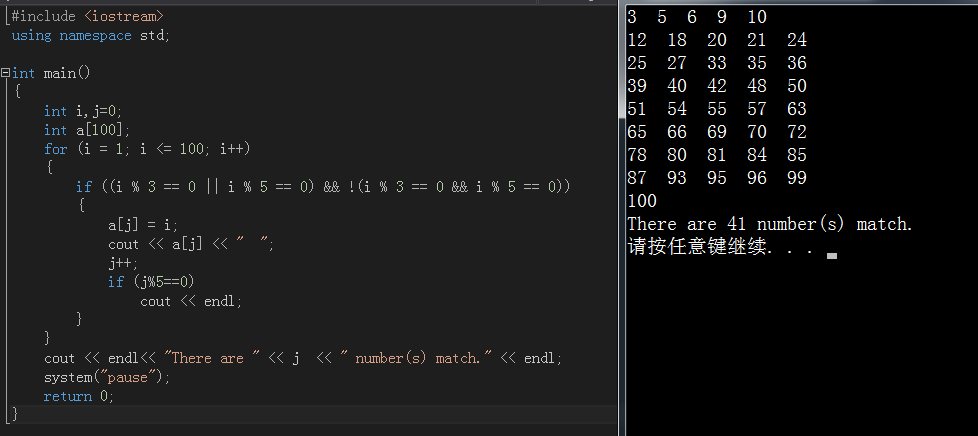Click 'There are 41 number(s) match.' in the console
Screen dimensions: 978x436
click(x=770, y=225)
